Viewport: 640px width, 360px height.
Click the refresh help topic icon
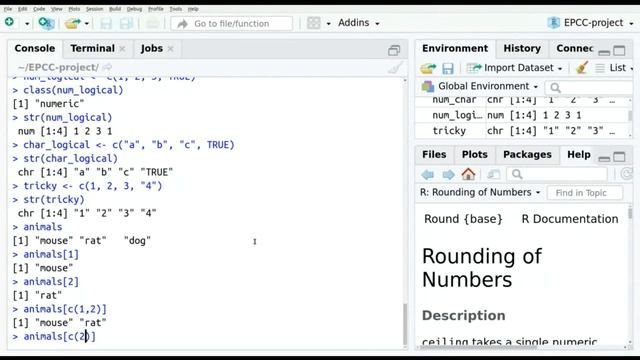(626, 174)
